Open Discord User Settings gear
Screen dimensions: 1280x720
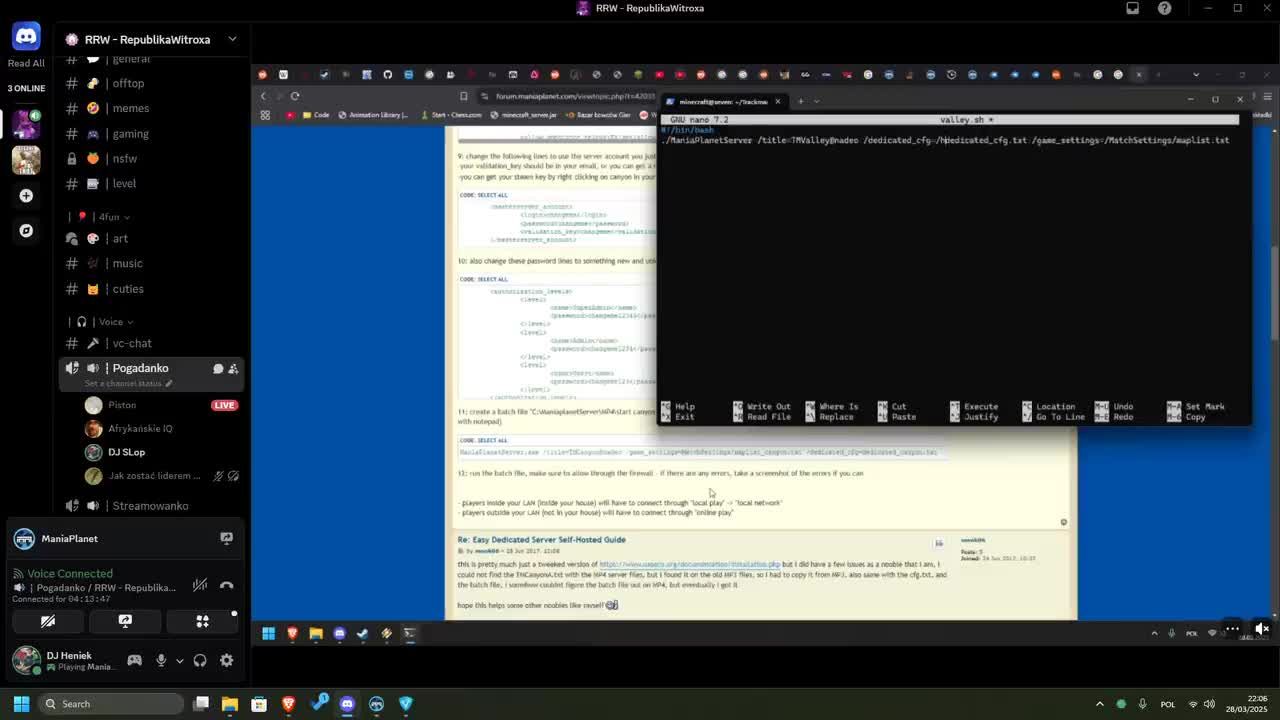point(227,660)
